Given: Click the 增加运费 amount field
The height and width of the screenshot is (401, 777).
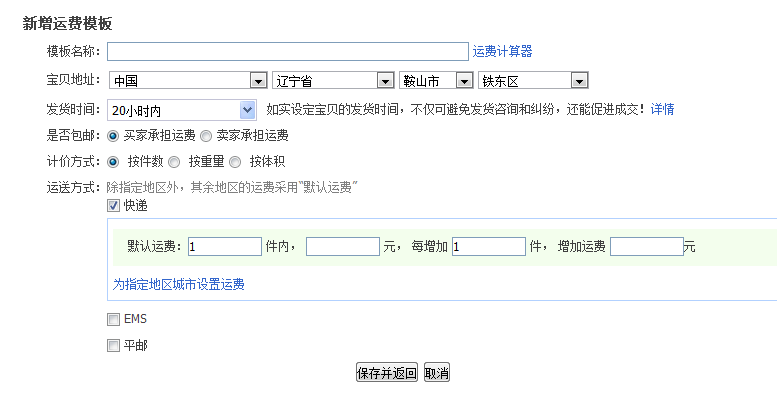Looking at the screenshot, I should click(x=647, y=246).
